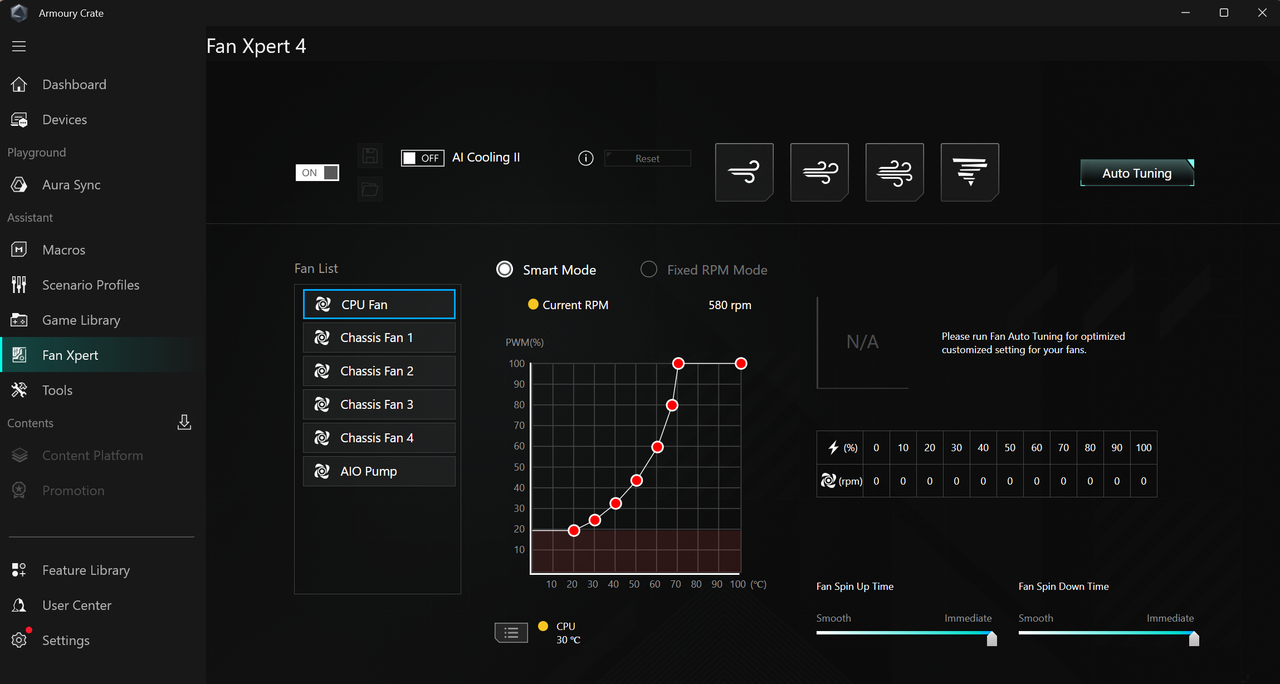Click the Auto Tuning button
The image size is (1280, 684).
(1137, 173)
